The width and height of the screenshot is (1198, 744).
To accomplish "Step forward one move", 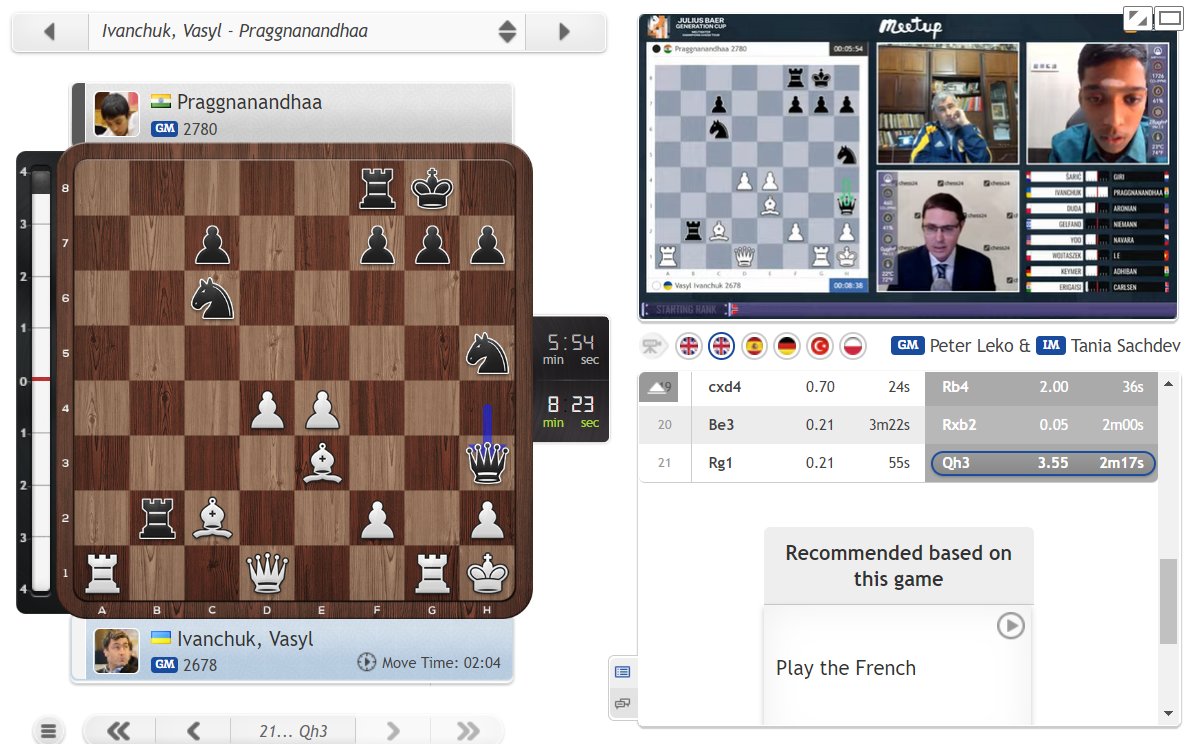I will (x=393, y=731).
